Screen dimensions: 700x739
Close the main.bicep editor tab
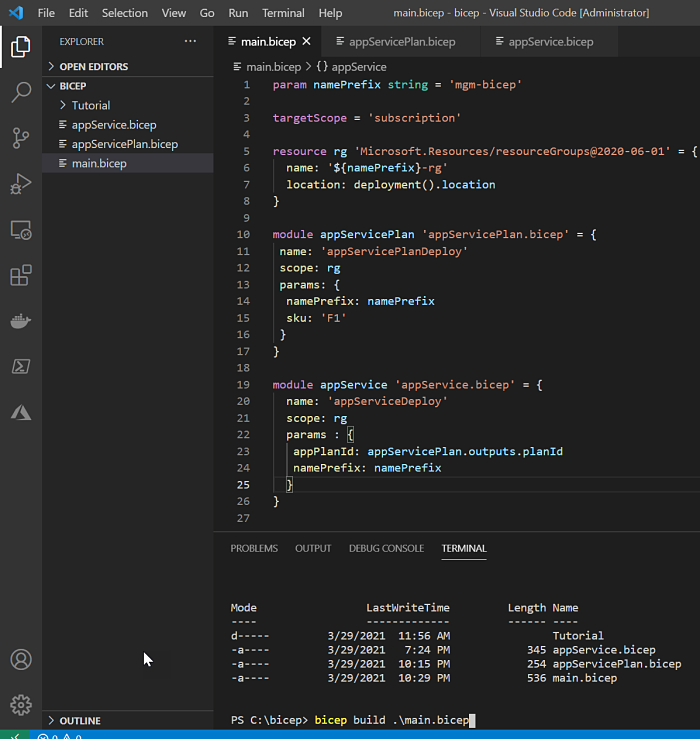[x=306, y=42]
